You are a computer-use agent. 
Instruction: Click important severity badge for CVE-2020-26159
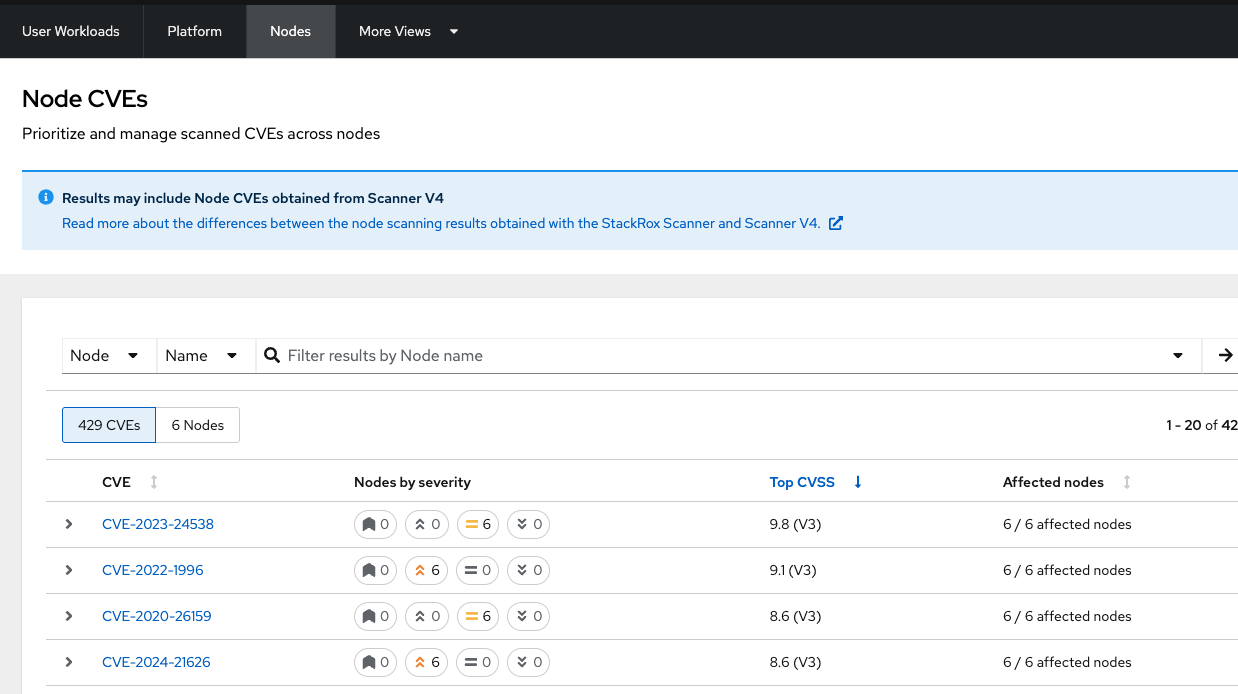tap(426, 616)
